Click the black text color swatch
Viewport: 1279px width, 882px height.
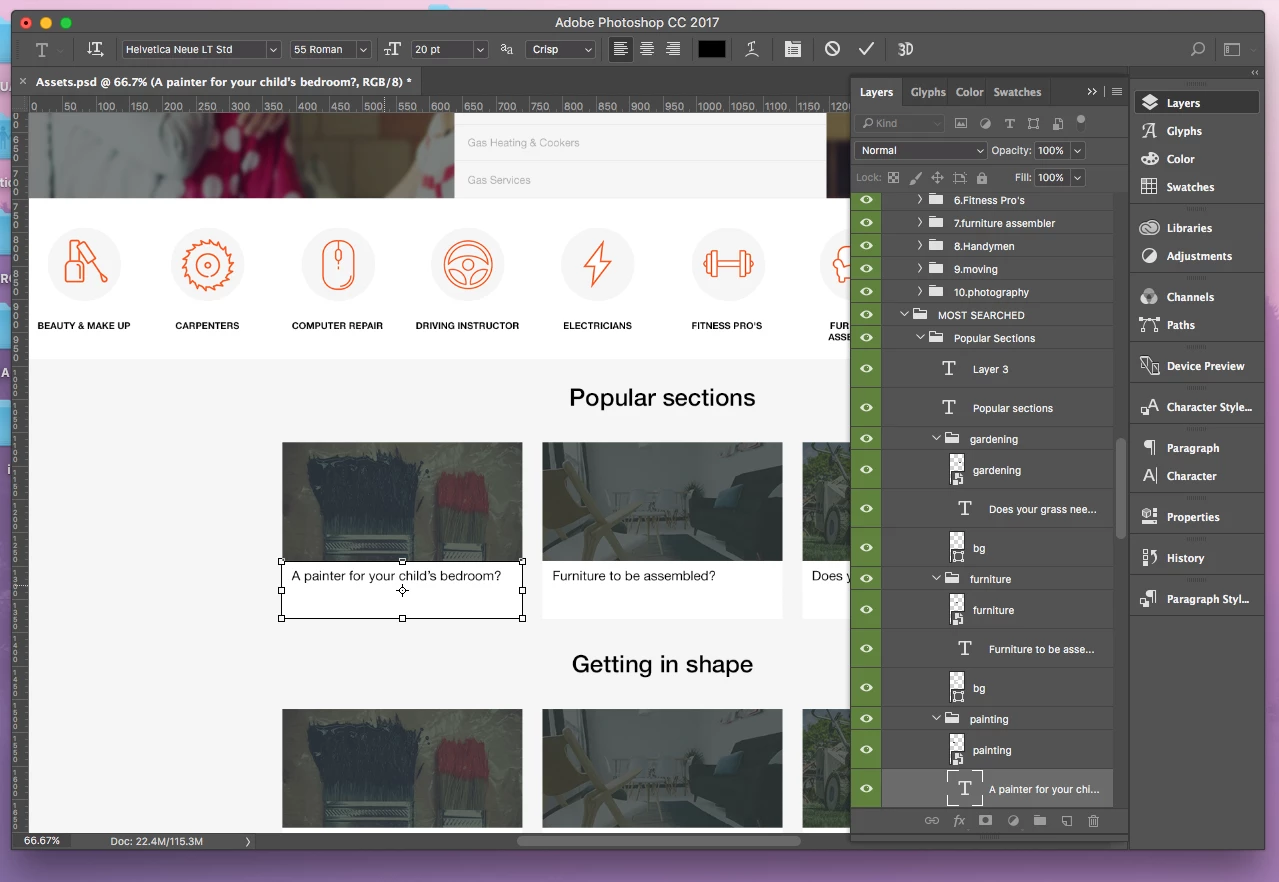(712, 49)
